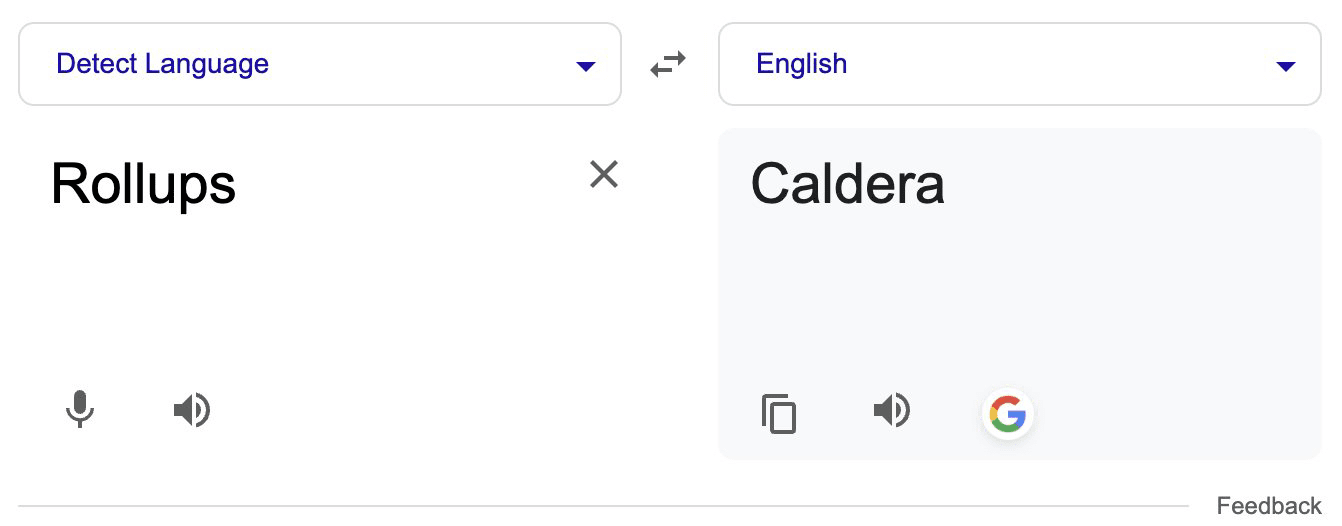1342x526 pixels.
Task: Click the source box between X and Rollups
Action: point(410,184)
